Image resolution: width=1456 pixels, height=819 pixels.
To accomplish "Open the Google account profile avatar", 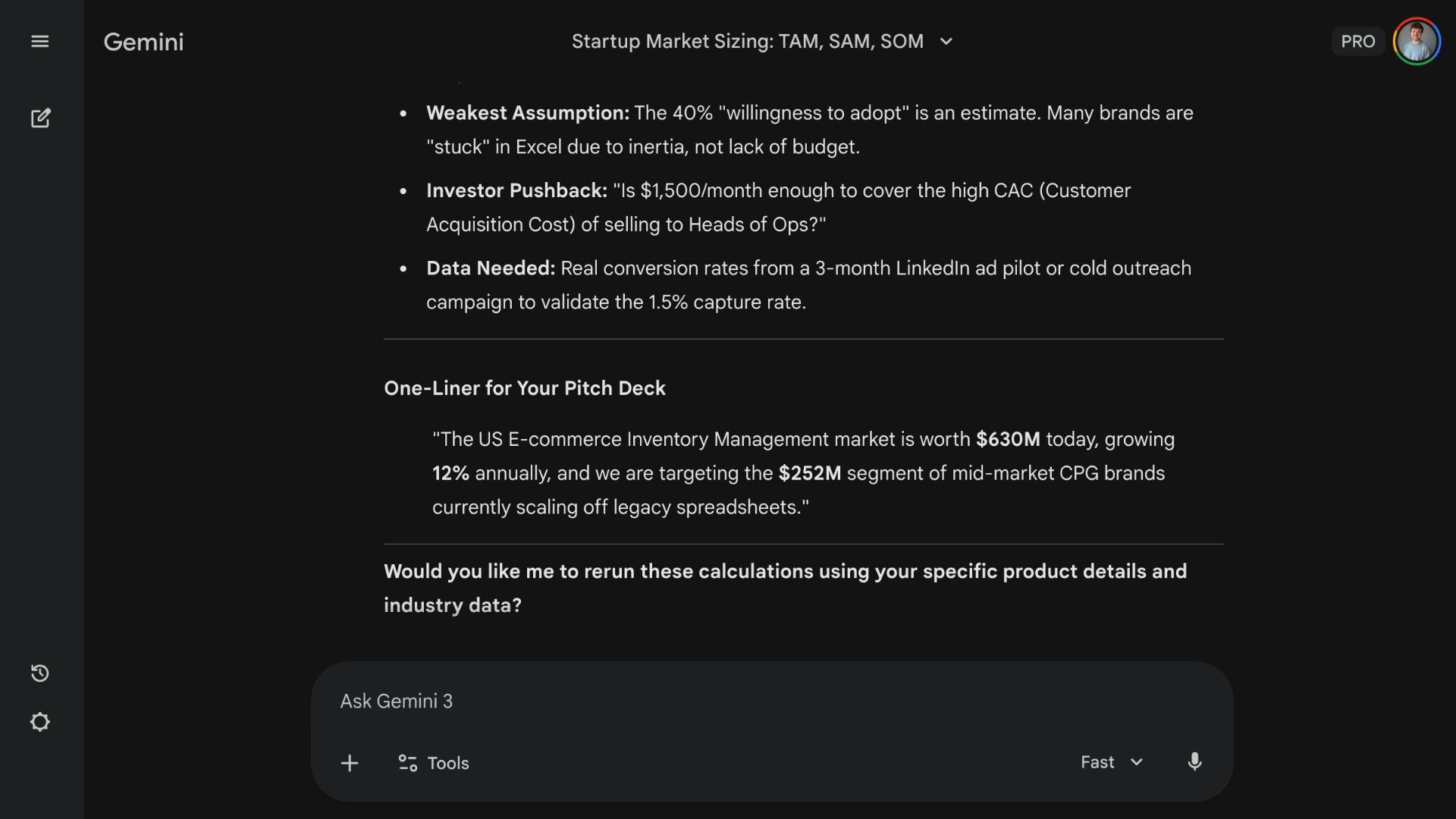I will (x=1417, y=42).
